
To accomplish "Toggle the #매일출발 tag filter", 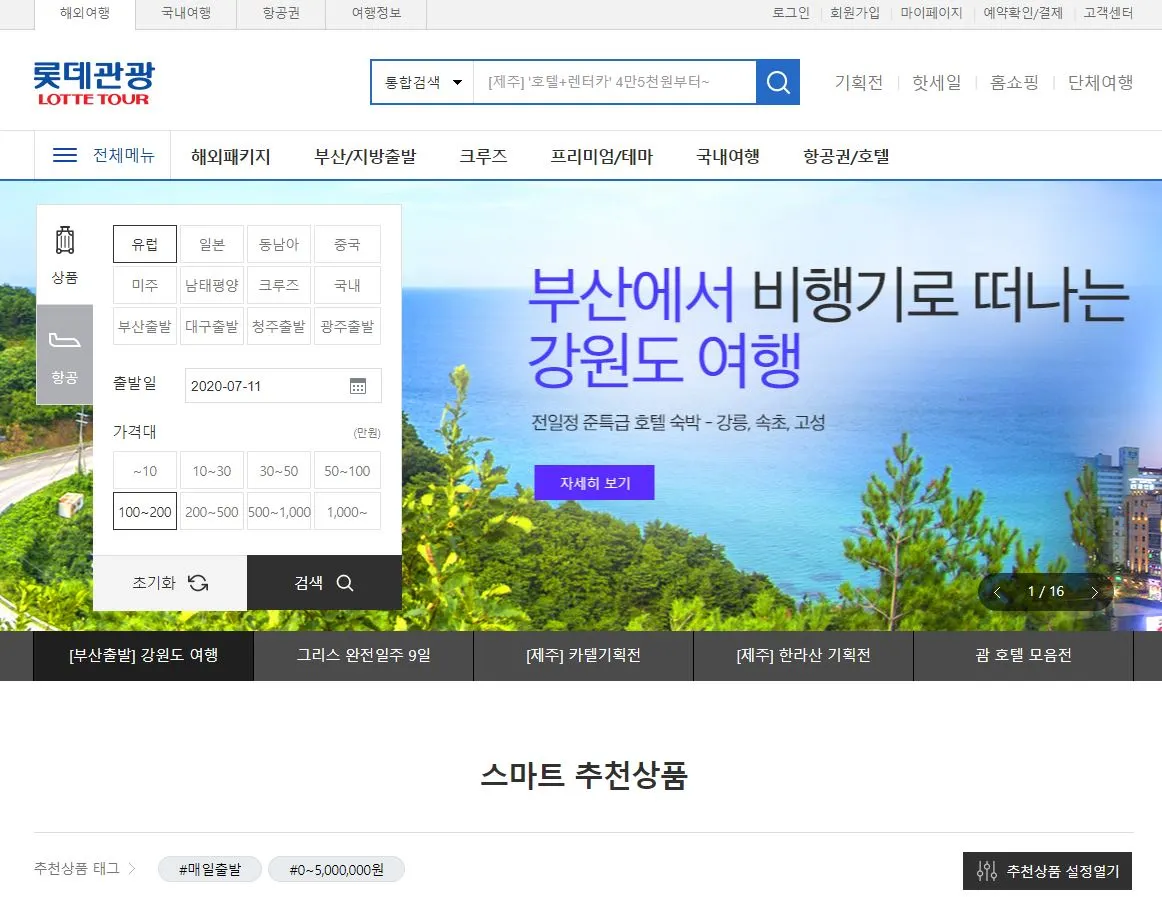I will click(209, 869).
